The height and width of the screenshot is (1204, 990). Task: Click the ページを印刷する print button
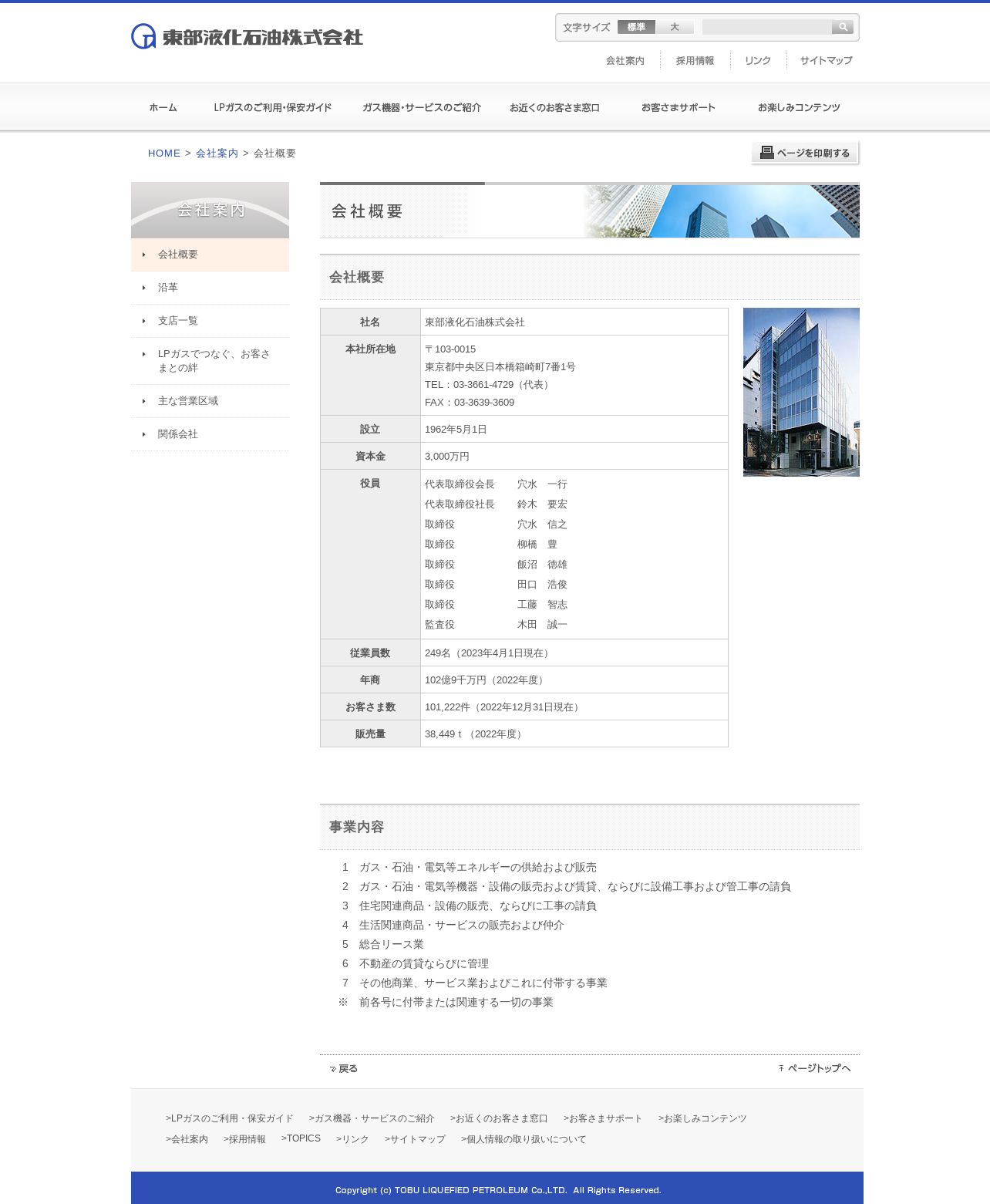pos(805,153)
